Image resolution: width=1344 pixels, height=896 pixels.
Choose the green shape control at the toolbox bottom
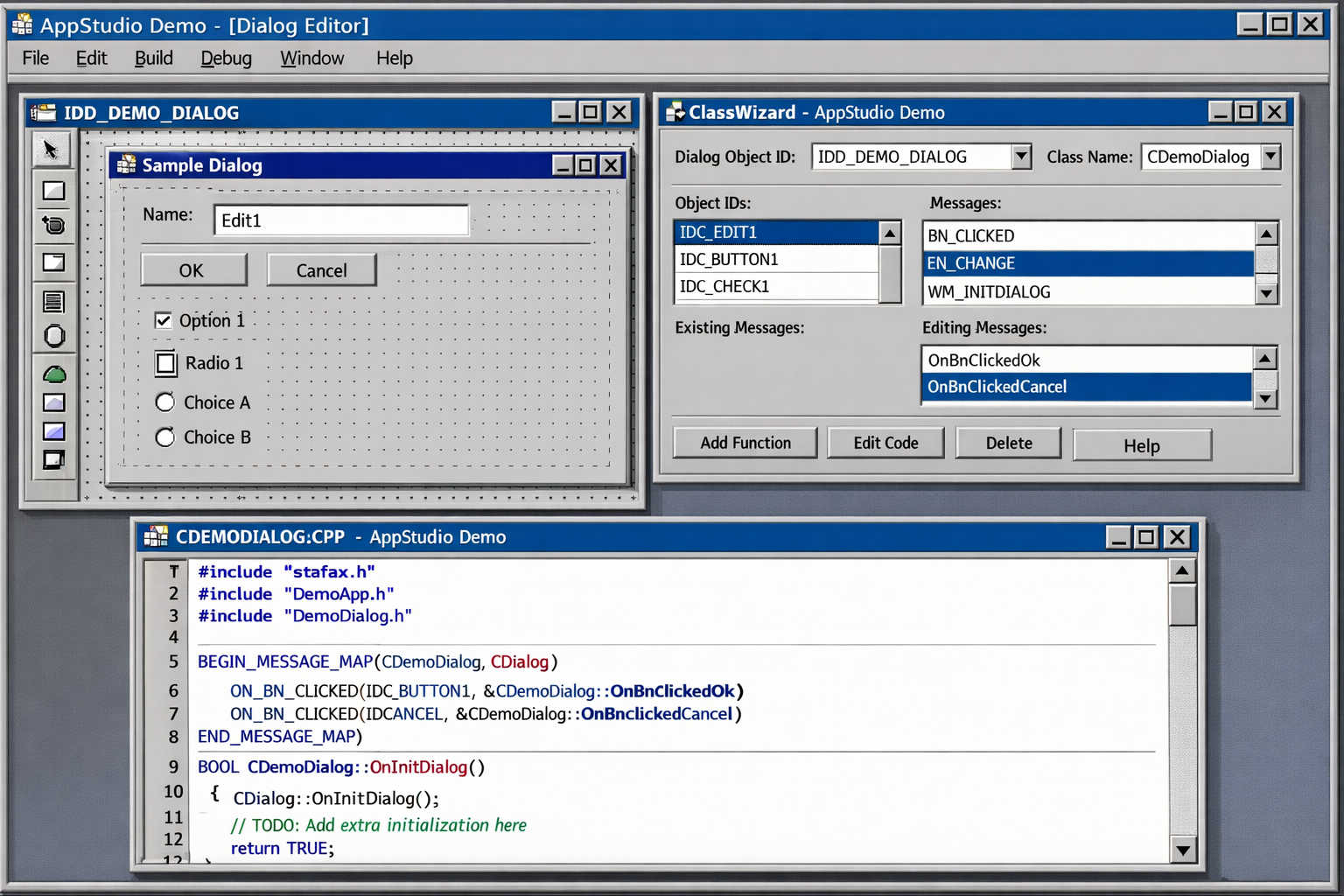[53, 374]
